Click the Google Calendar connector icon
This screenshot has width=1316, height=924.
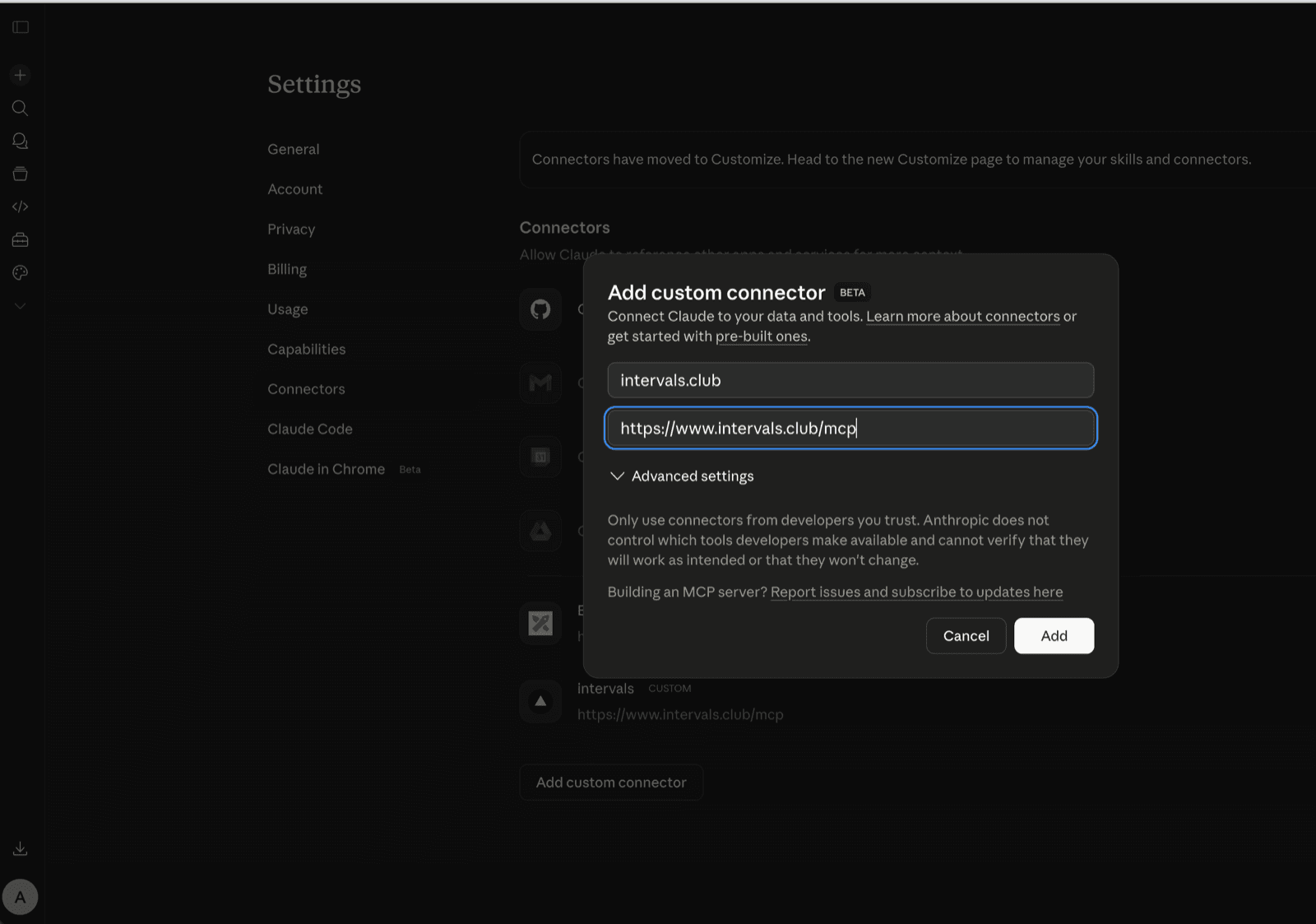(540, 457)
